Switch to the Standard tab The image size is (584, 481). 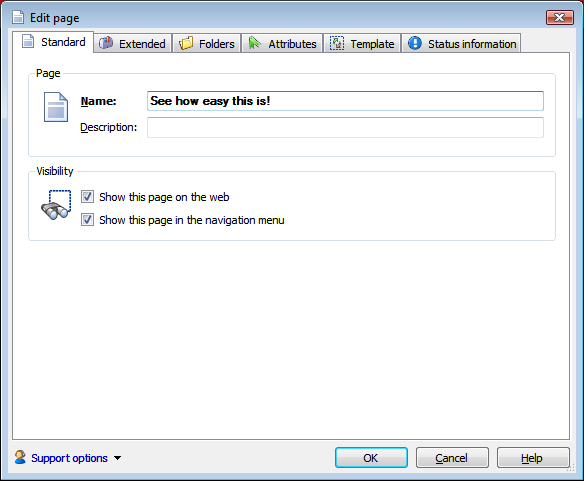click(53, 42)
